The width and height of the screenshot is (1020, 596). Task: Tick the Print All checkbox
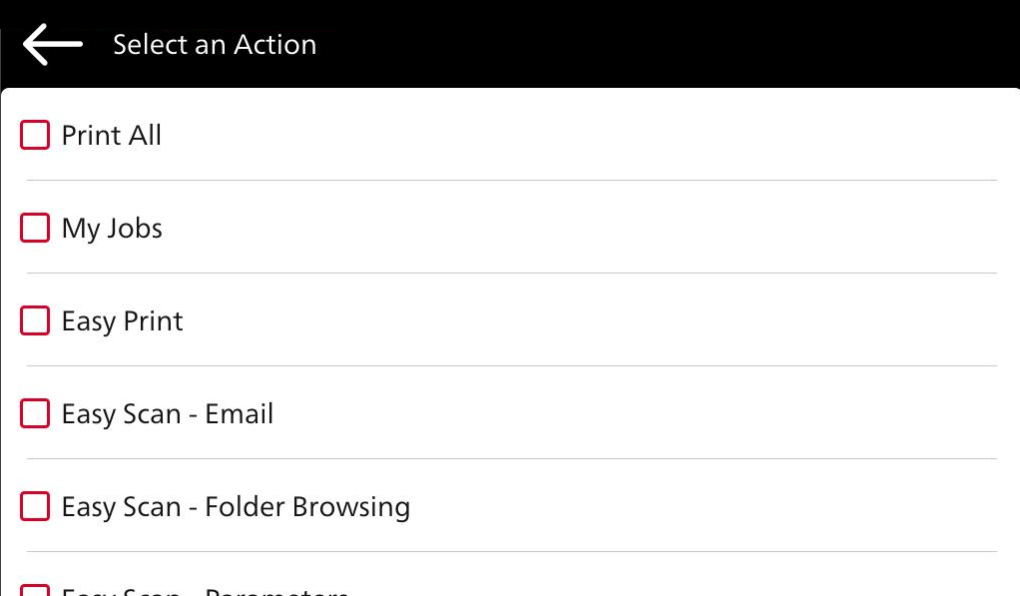coord(35,135)
